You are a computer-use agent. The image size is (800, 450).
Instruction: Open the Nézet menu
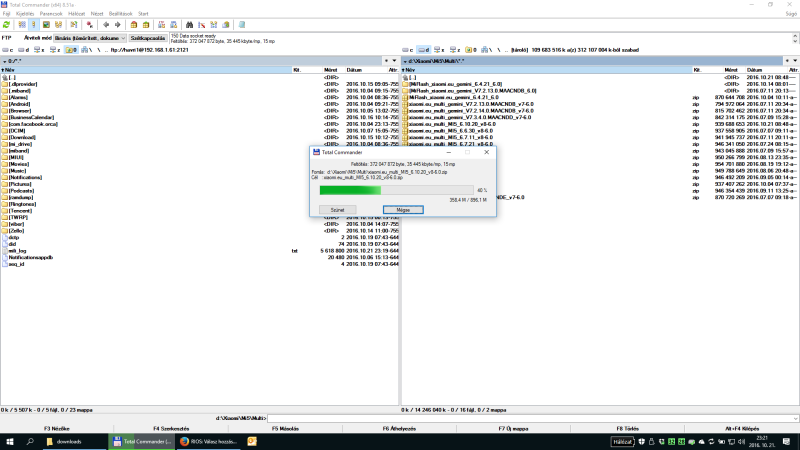(x=97, y=14)
